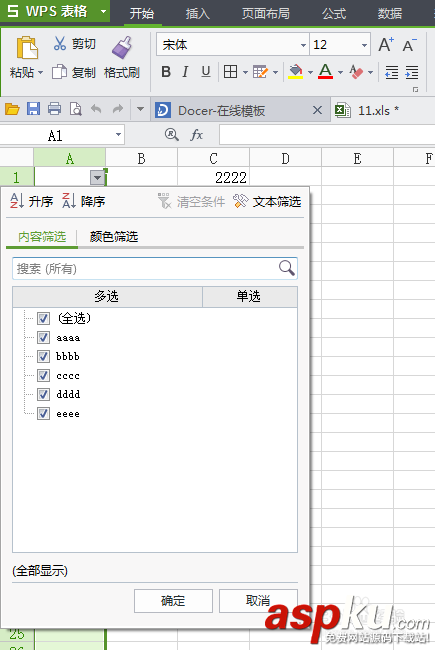Image resolution: width=435 pixels, height=650 pixels.
Task: Open the 页面布局 ribbon tab
Action: pyautogui.click(x=265, y=14)
